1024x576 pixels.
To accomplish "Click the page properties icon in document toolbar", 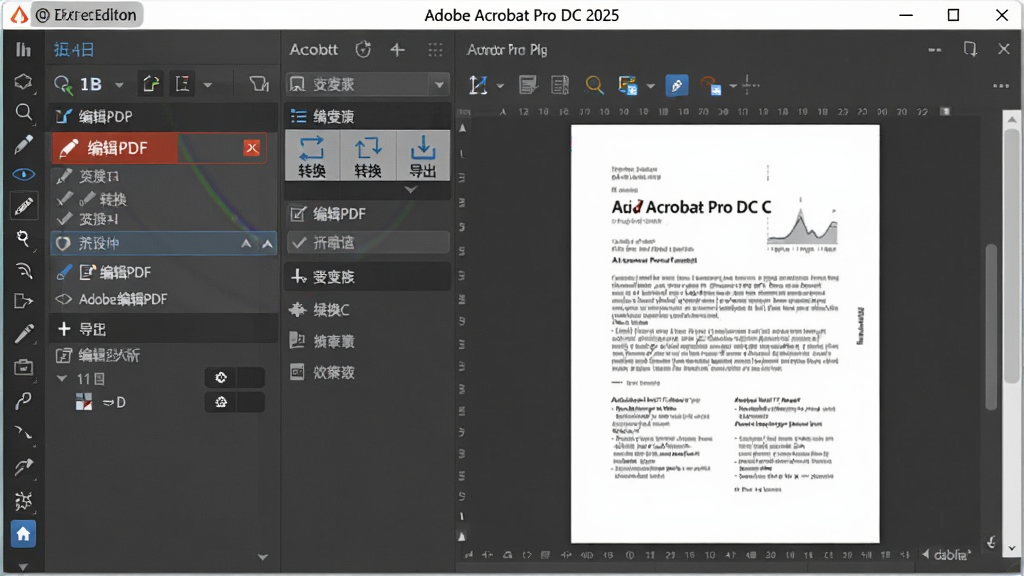I will click(560, 85).
